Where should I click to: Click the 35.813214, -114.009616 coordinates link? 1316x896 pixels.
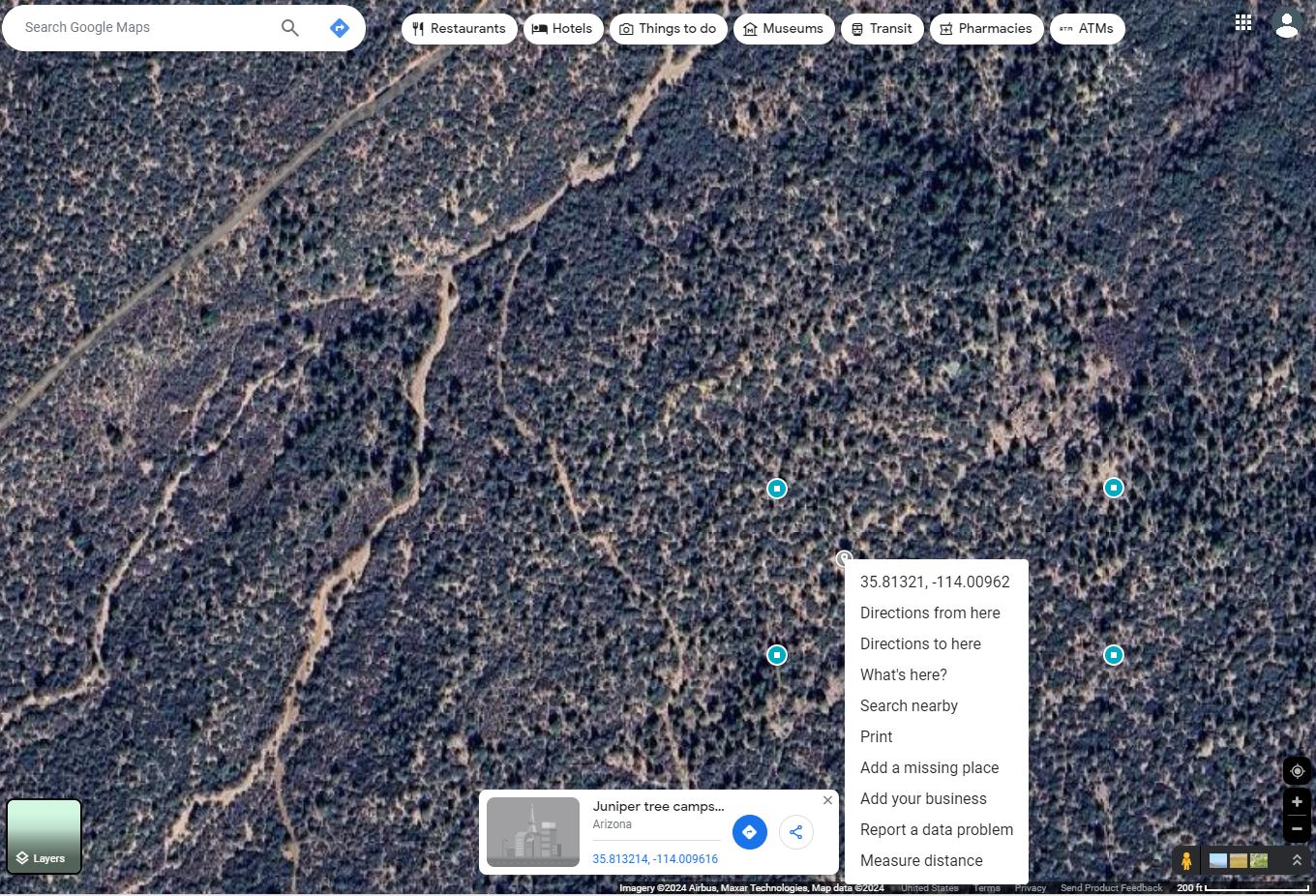[x=655, y=859]
